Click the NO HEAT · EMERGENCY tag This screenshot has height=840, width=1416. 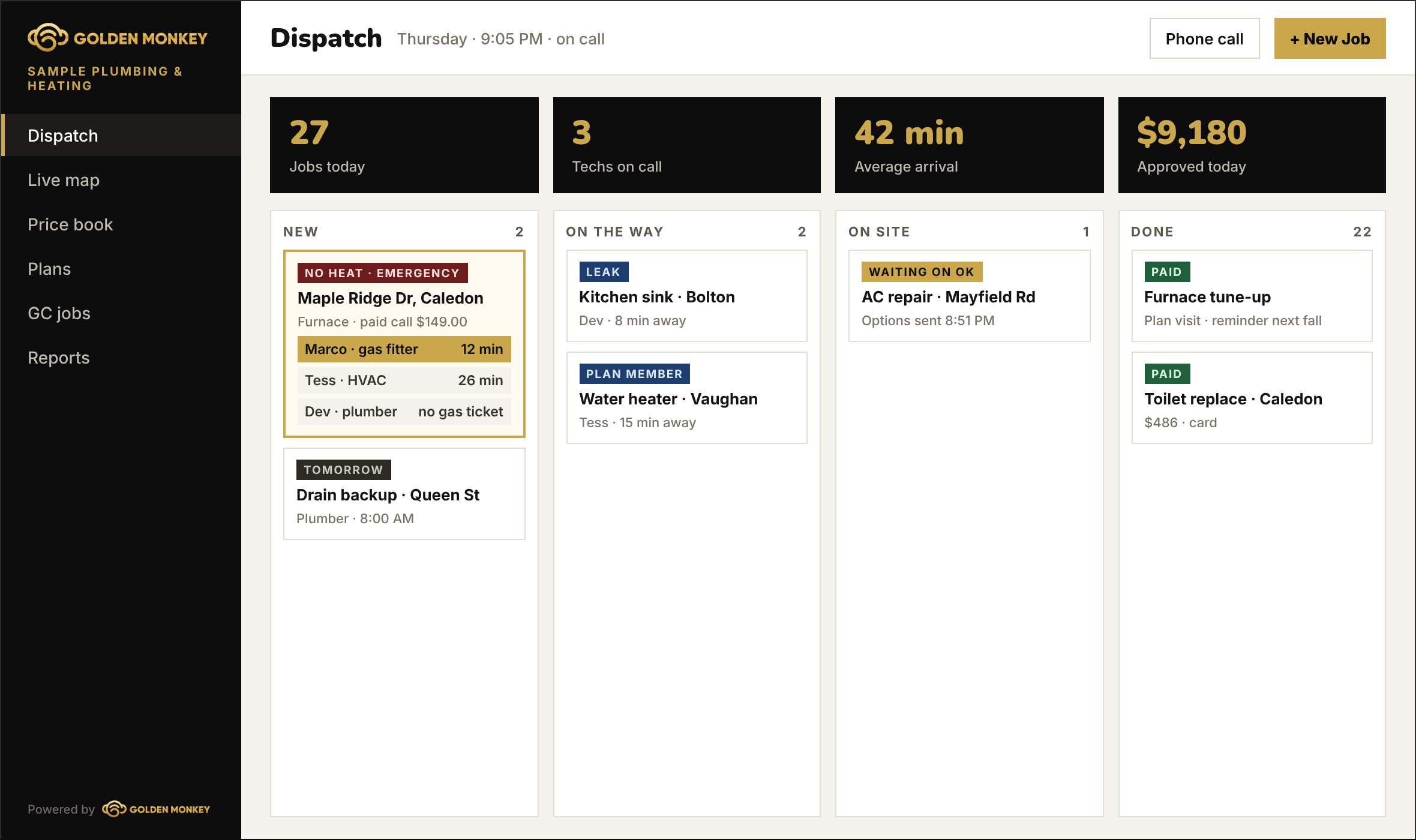point(382,273)
